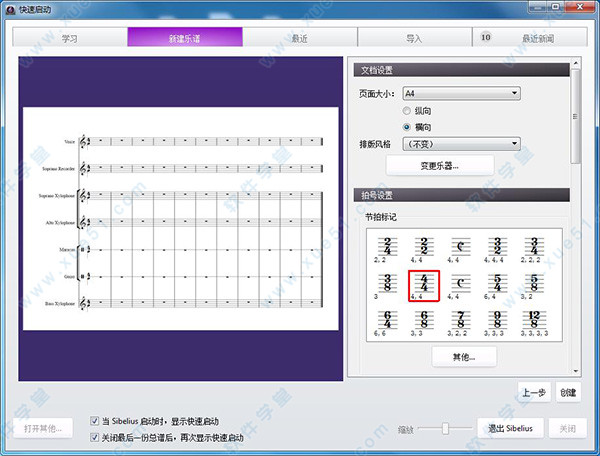Collapse the 文档设置 section header
600x456 pixels.
[x=458, y=70]
